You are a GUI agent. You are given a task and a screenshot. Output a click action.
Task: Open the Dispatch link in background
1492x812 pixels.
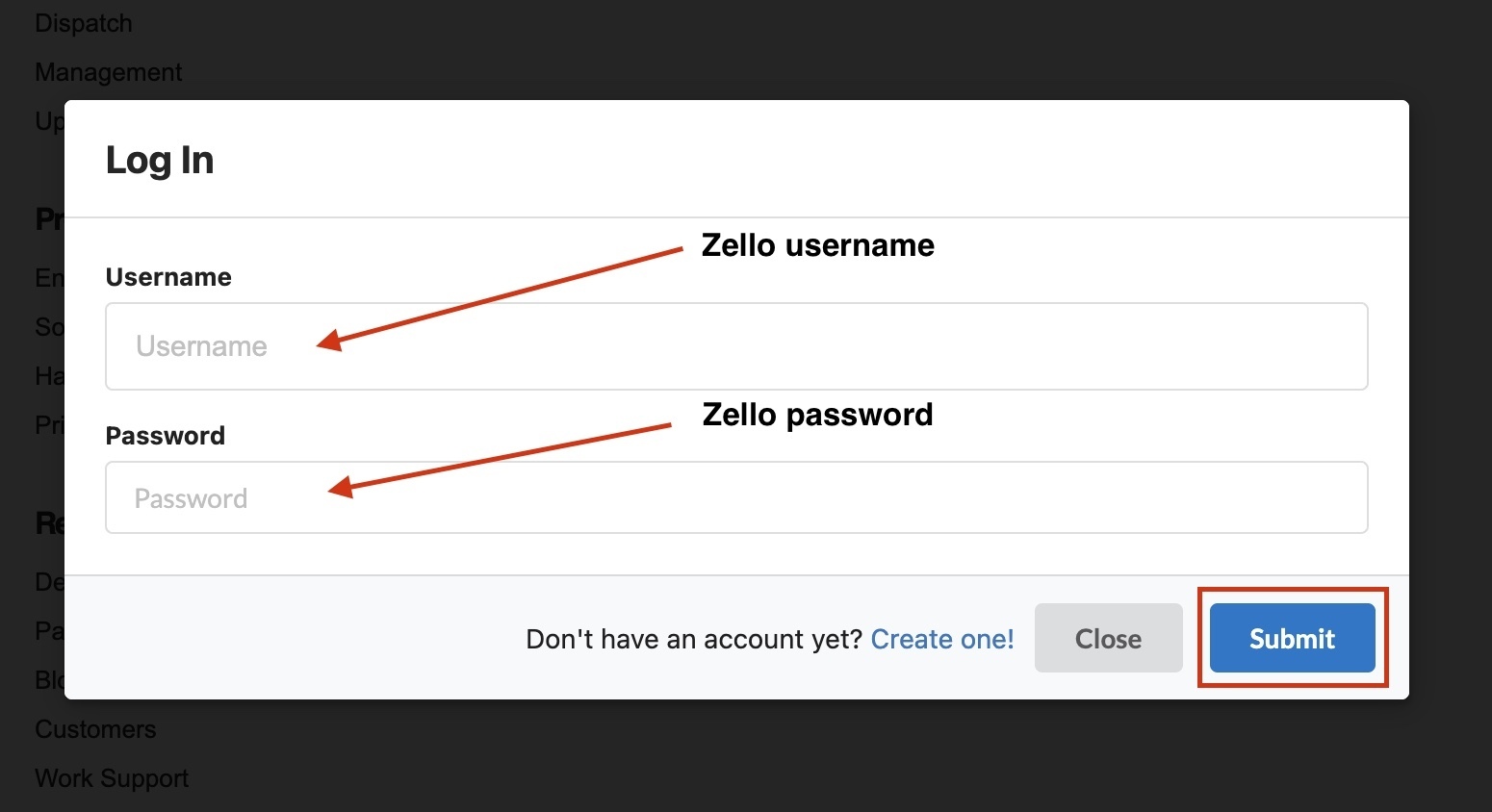tap(84, 23)
